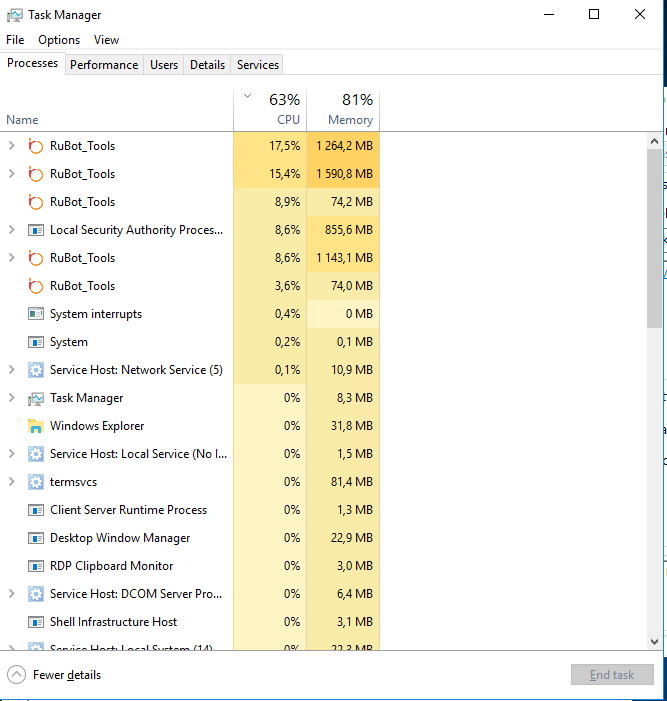
Task: Switch to the Performance tab
Action: point(104,65)
